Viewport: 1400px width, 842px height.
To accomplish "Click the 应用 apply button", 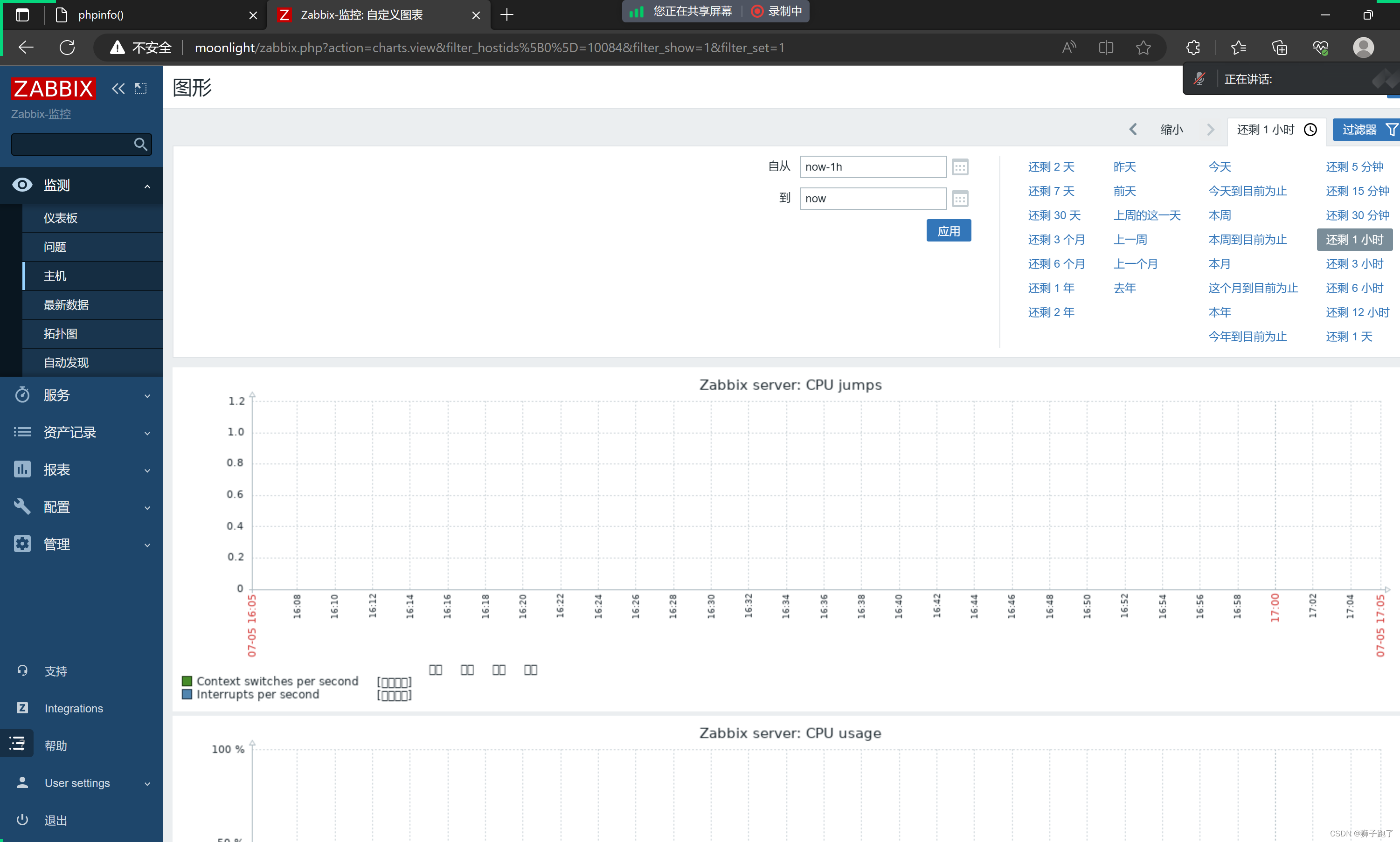I will [948, 231].
